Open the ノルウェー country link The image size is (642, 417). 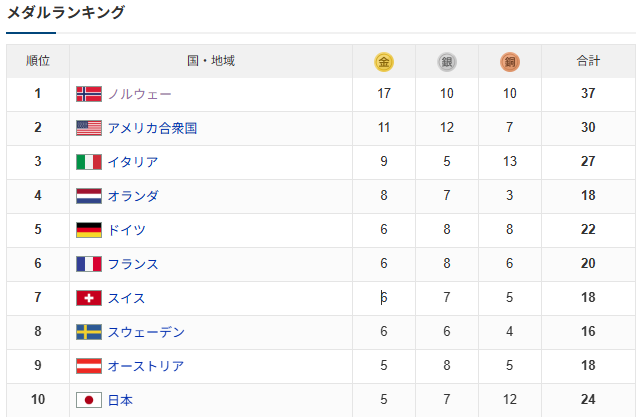(x=139, y=94)
